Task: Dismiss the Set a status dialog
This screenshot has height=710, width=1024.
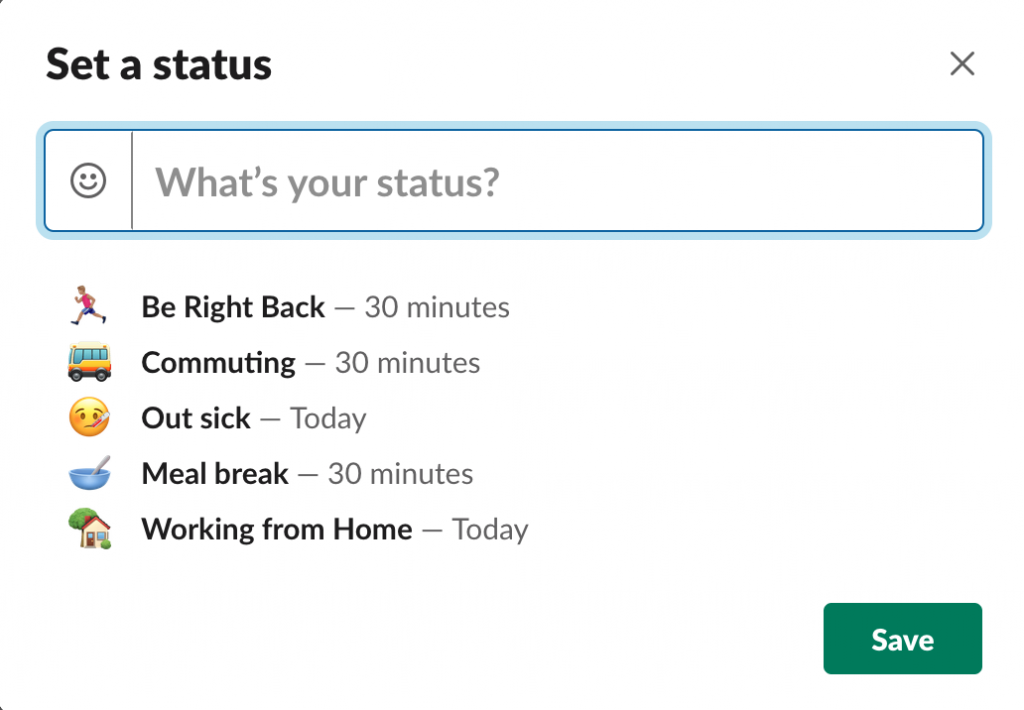Action: (x=962, y=63)
